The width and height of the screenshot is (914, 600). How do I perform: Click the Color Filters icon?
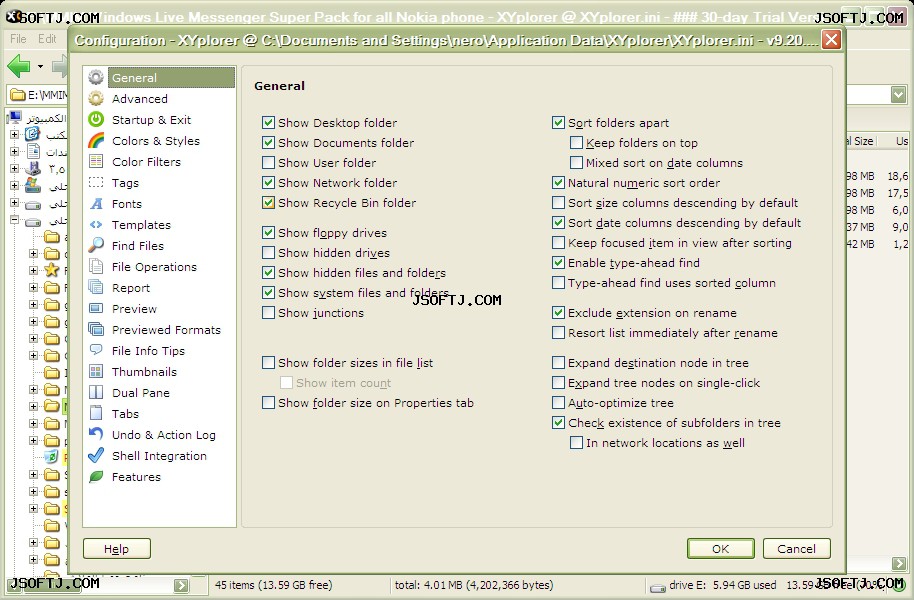[96, 162]
